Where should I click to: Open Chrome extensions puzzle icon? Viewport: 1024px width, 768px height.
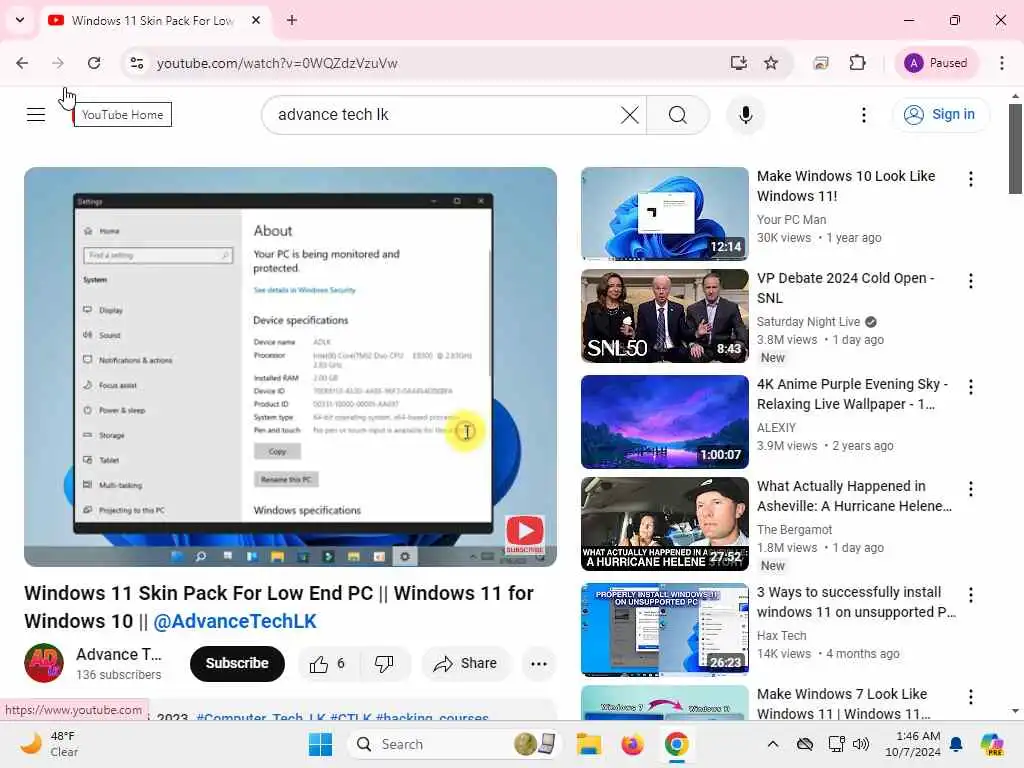point(857,63)
